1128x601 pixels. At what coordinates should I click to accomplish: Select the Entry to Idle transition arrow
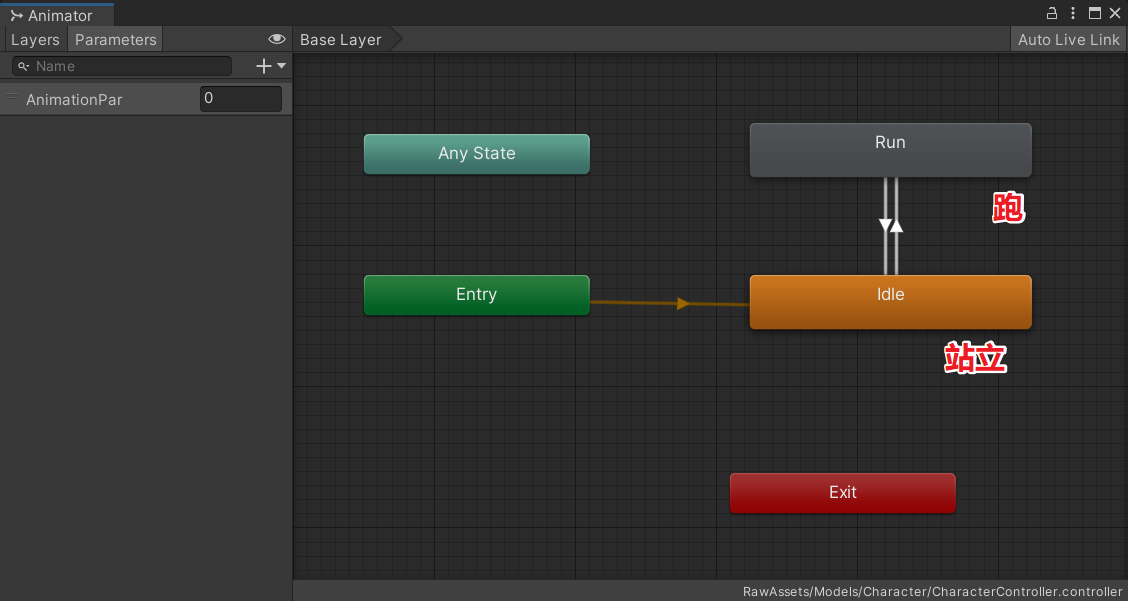(683, 304)
